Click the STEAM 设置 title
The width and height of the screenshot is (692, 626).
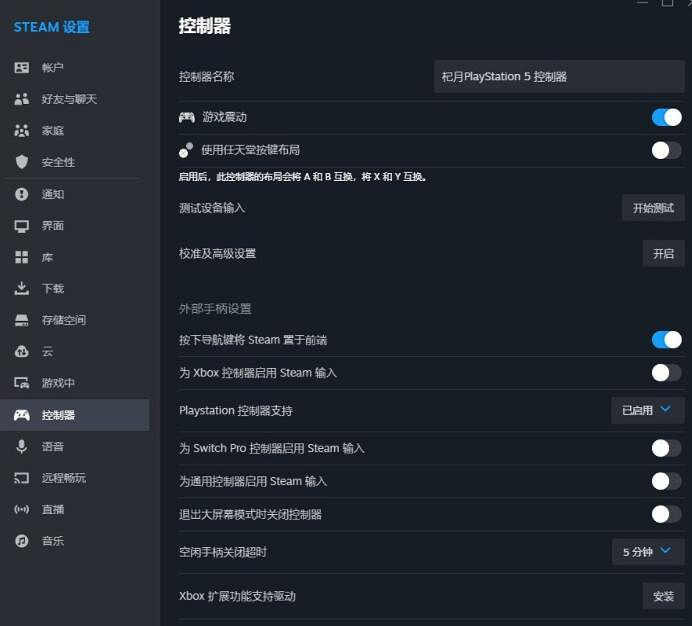point(52,27)
